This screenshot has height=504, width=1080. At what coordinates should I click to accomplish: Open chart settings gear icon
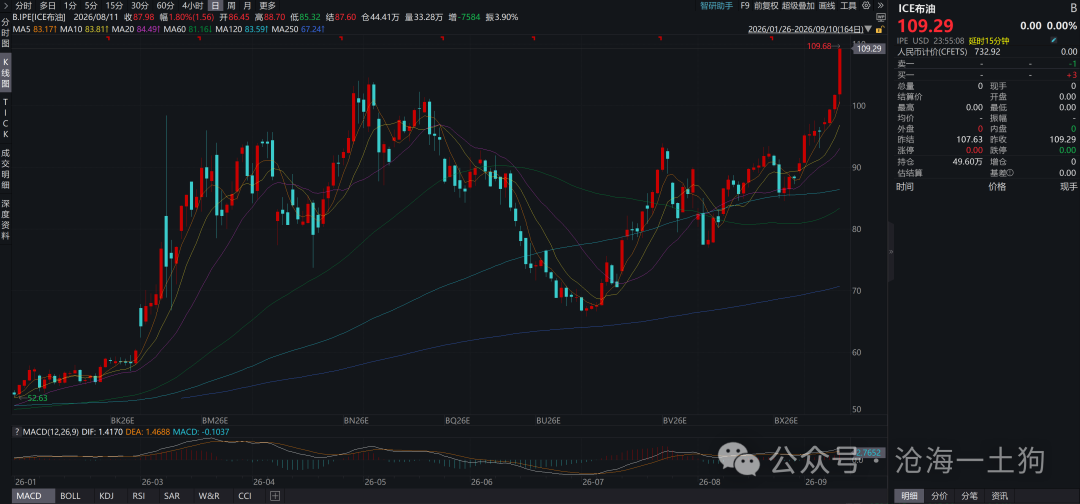point(866,6)
